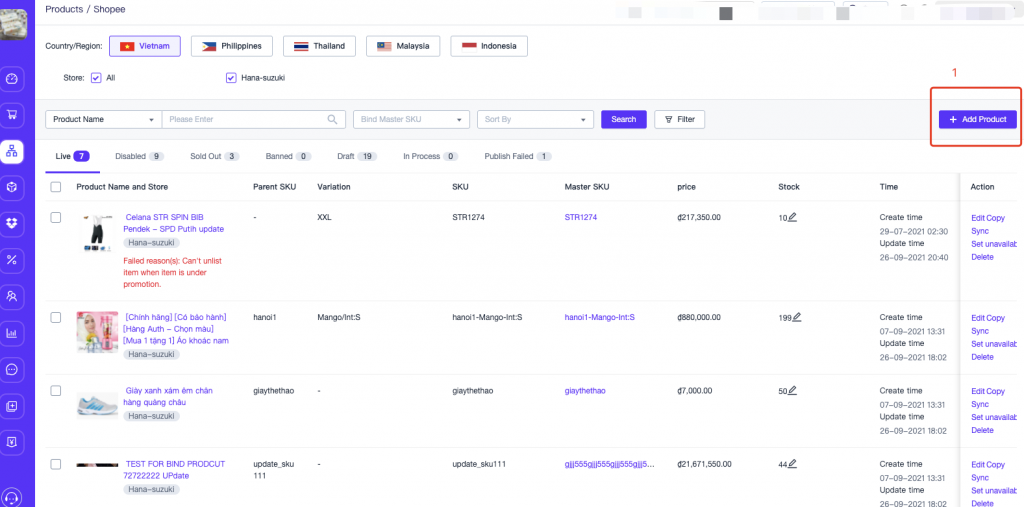The height and width of the screenshot is (507, 1024).
Task: Open the Product Name search type dropdown
Action: click(104, 120)
